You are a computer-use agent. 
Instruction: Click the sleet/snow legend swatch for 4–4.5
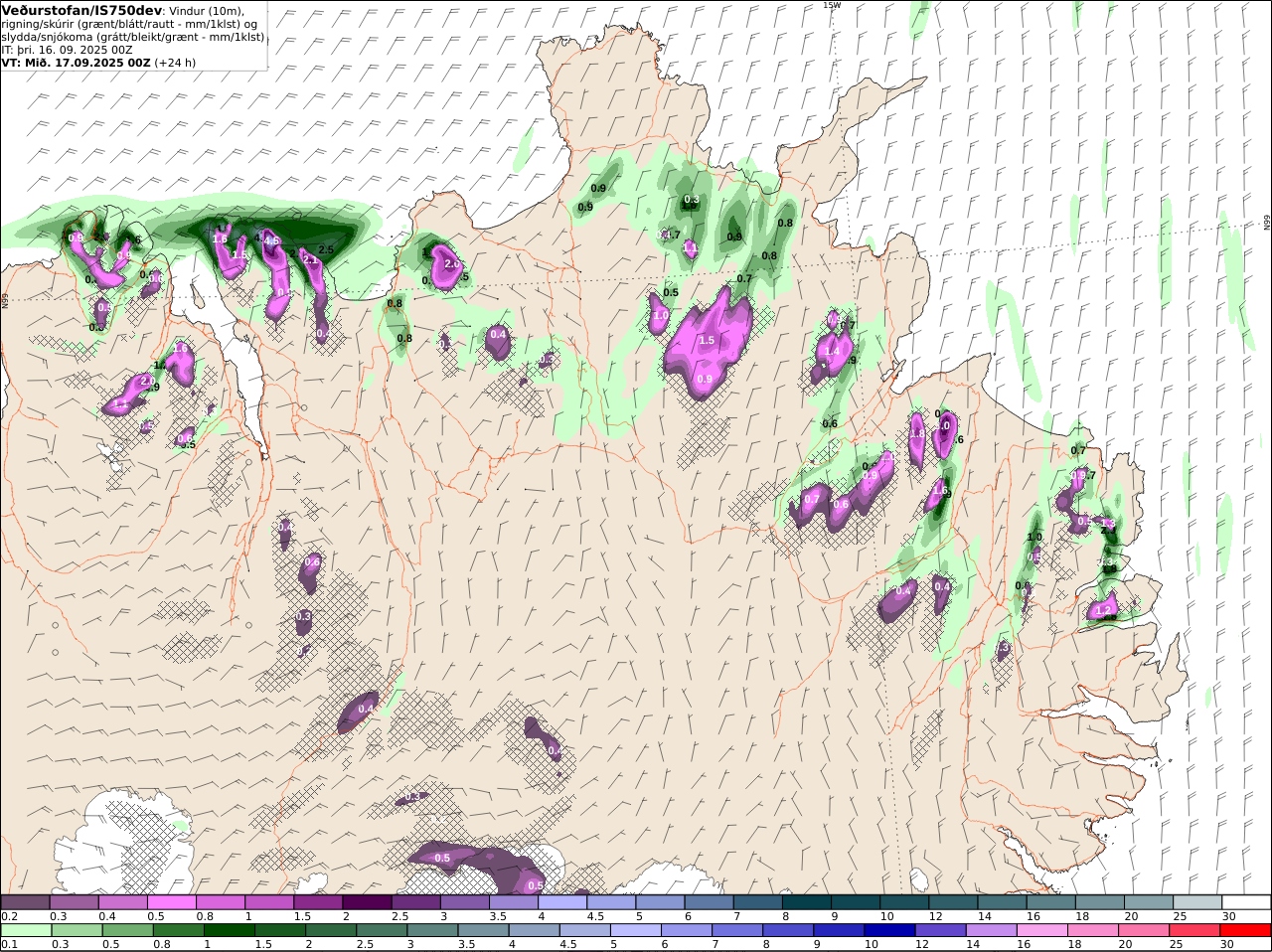[562, 902]
